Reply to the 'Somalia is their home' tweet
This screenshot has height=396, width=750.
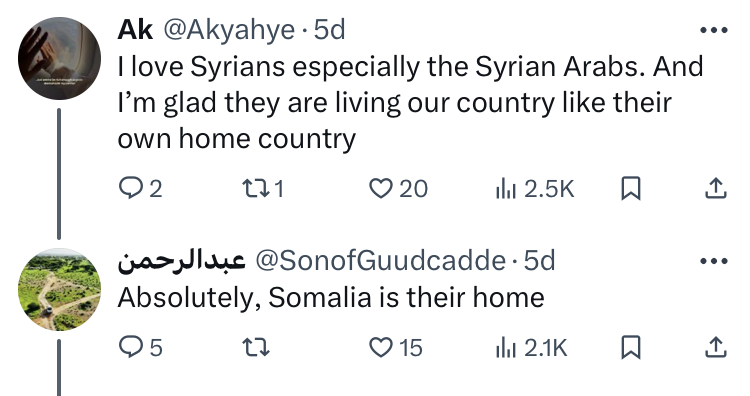(x=140, y=347)
